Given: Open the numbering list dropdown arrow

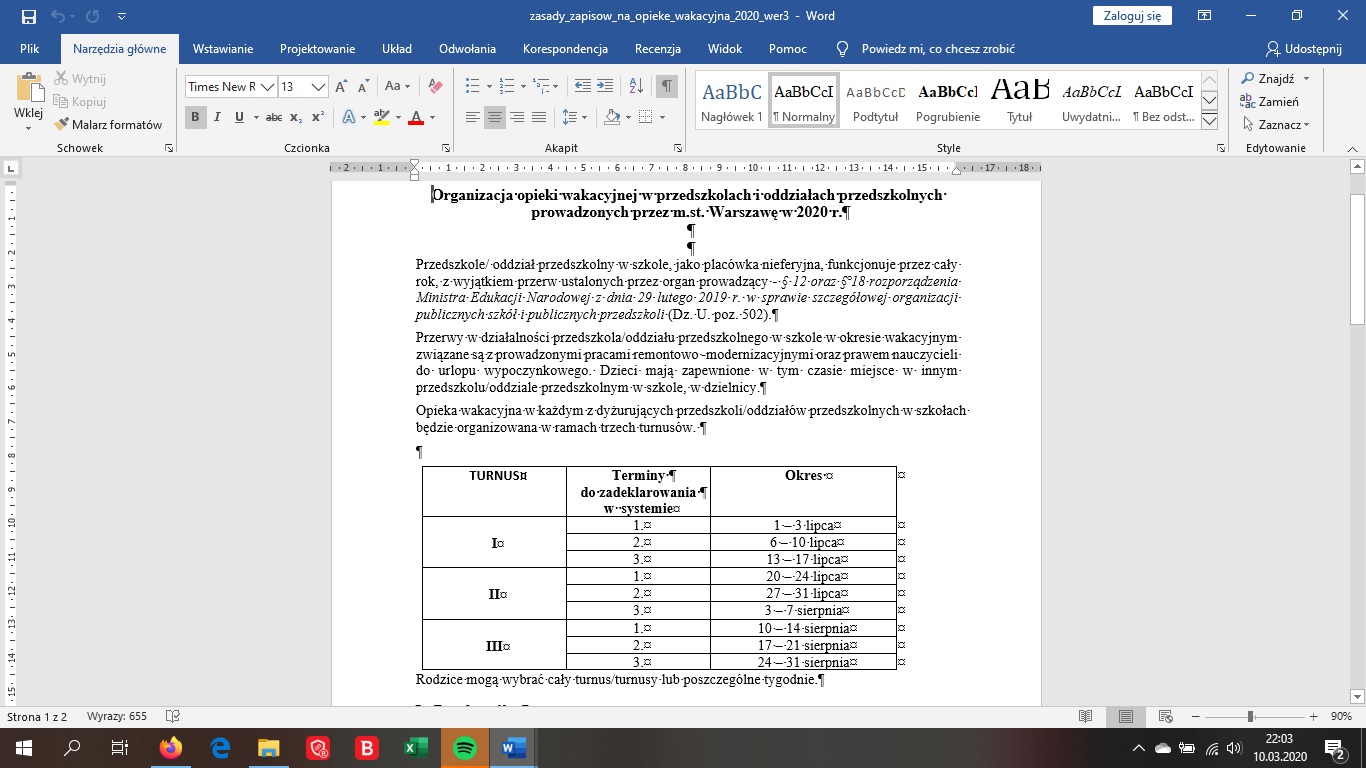Looking at the screenshot, I should 522,87.
